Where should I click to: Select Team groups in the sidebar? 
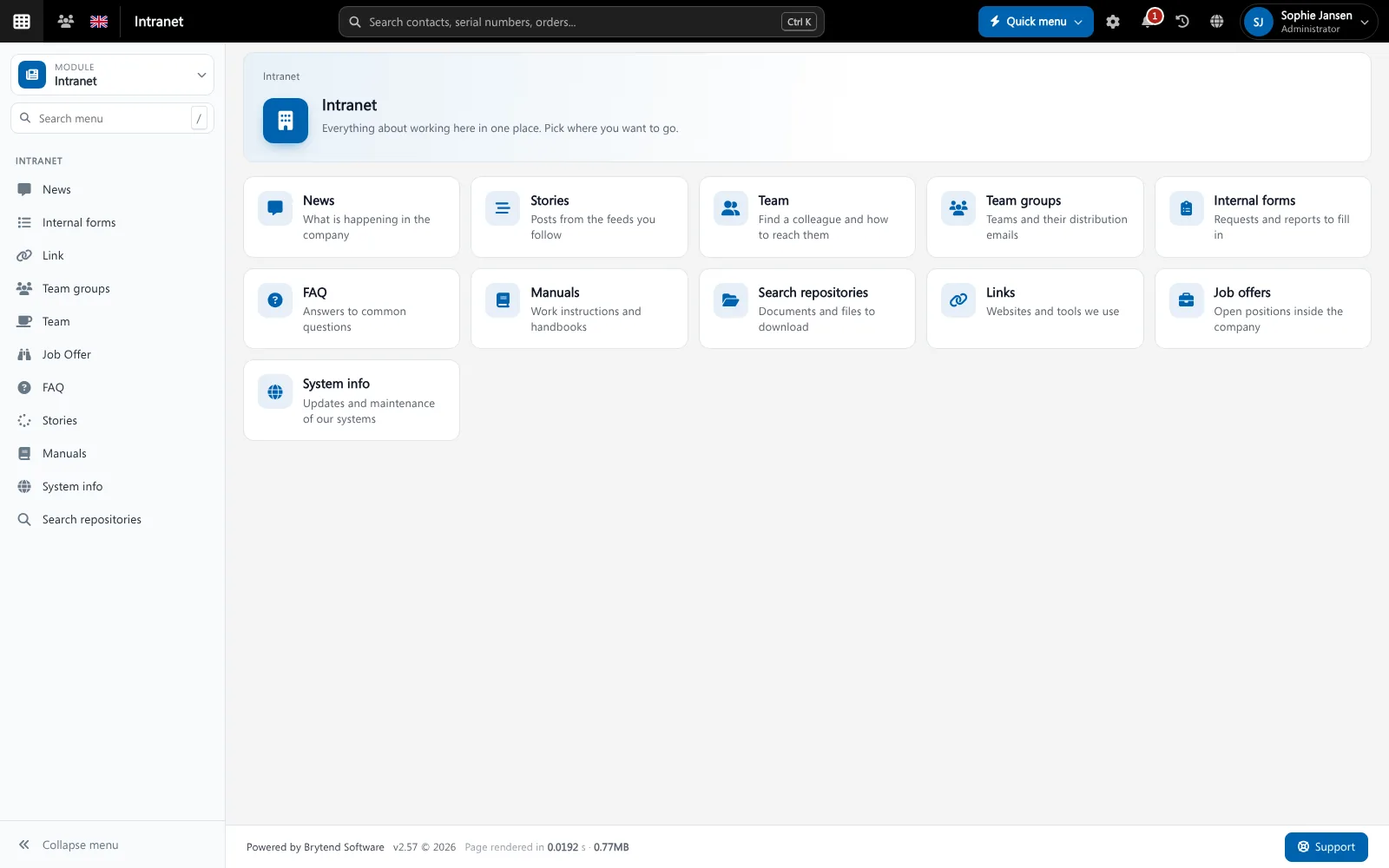(x=112, y=288)
